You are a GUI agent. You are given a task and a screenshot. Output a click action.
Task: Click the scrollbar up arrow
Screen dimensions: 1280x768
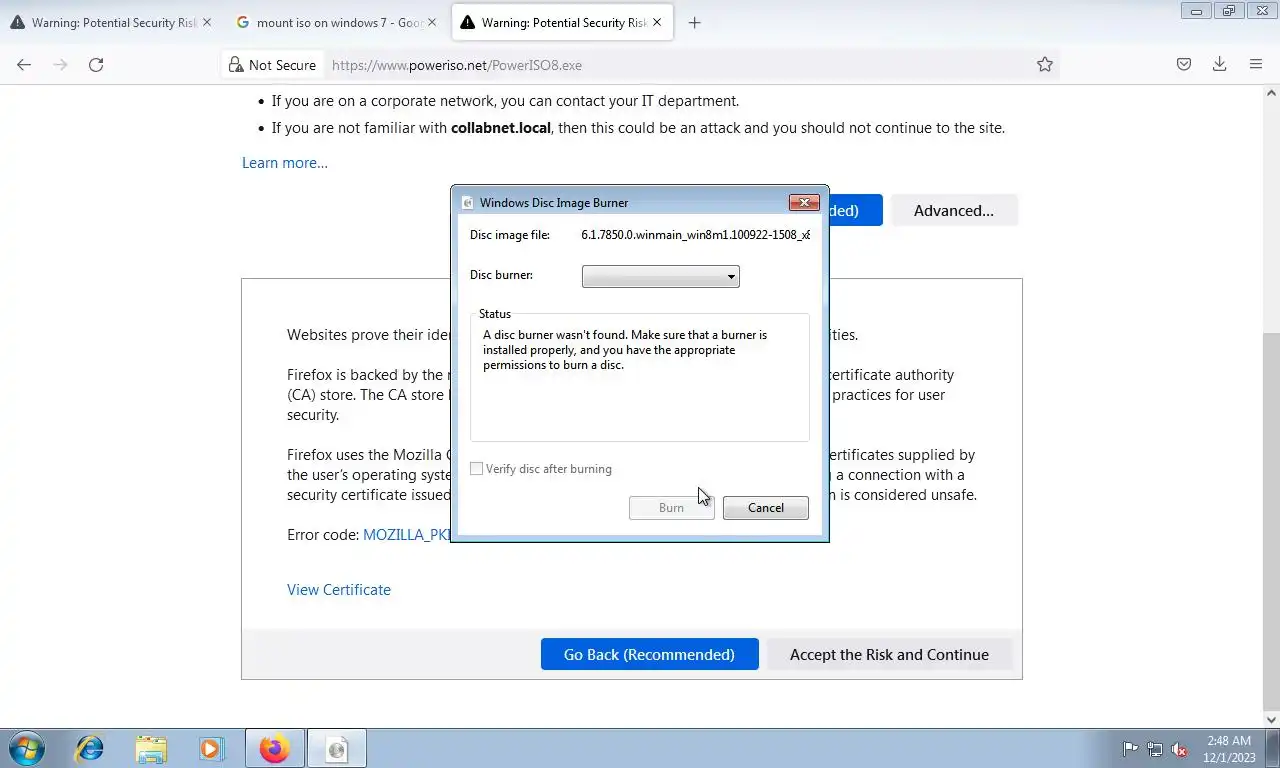tap(1271, 93)
